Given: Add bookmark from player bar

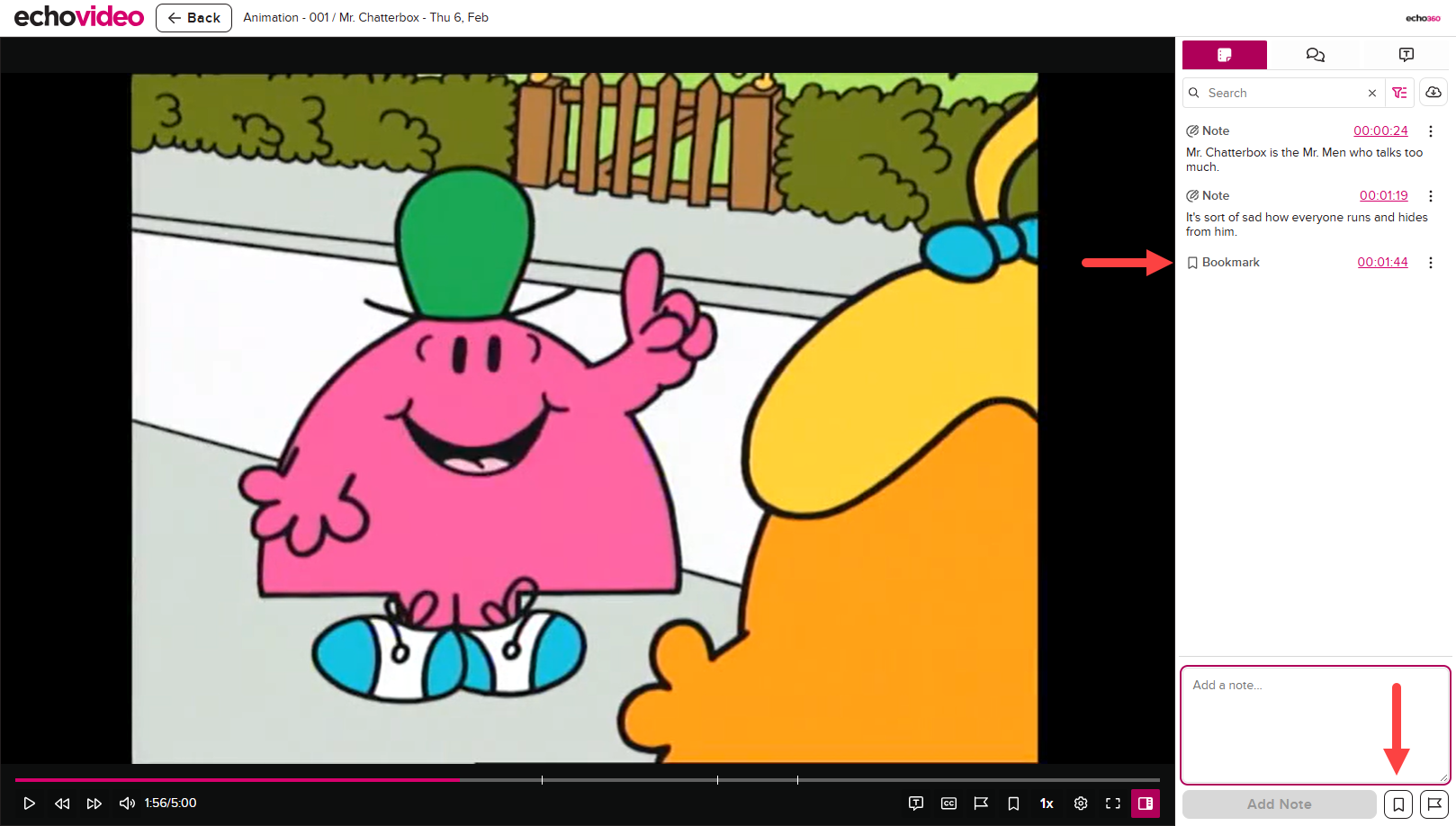Looking at the screenshot, I should 1013,804.
